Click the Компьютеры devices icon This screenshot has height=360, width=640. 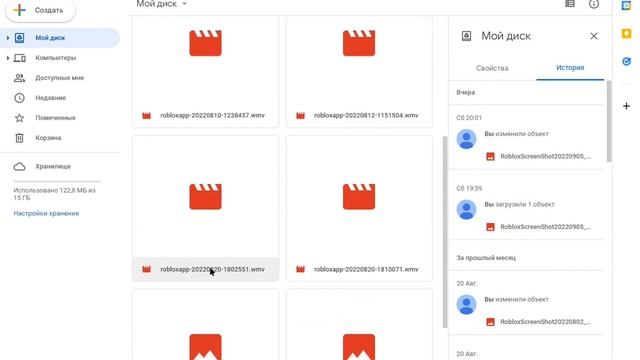19,58
